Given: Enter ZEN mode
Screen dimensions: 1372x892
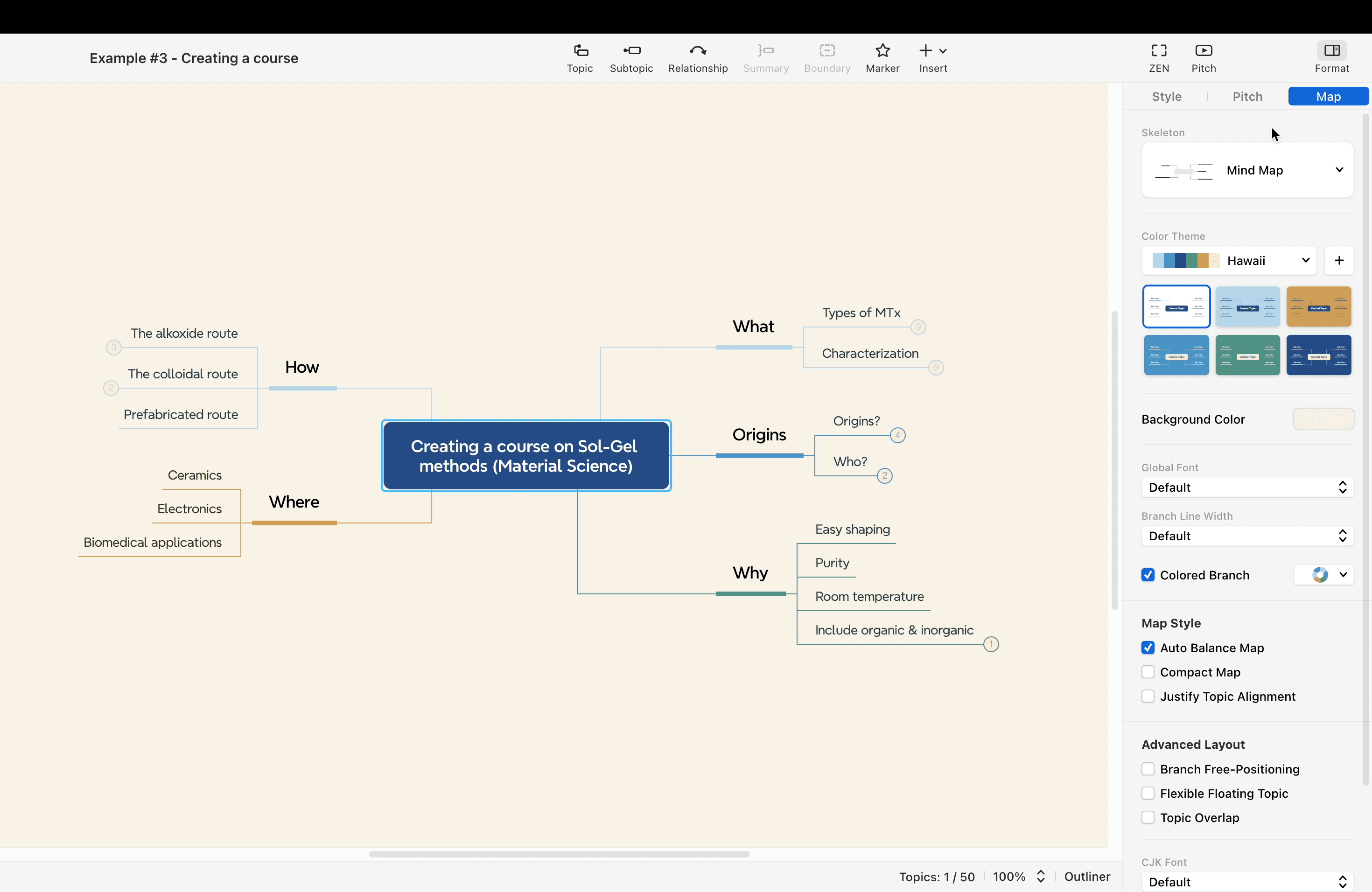Looking at the screenshot, I should (1159, 58).
